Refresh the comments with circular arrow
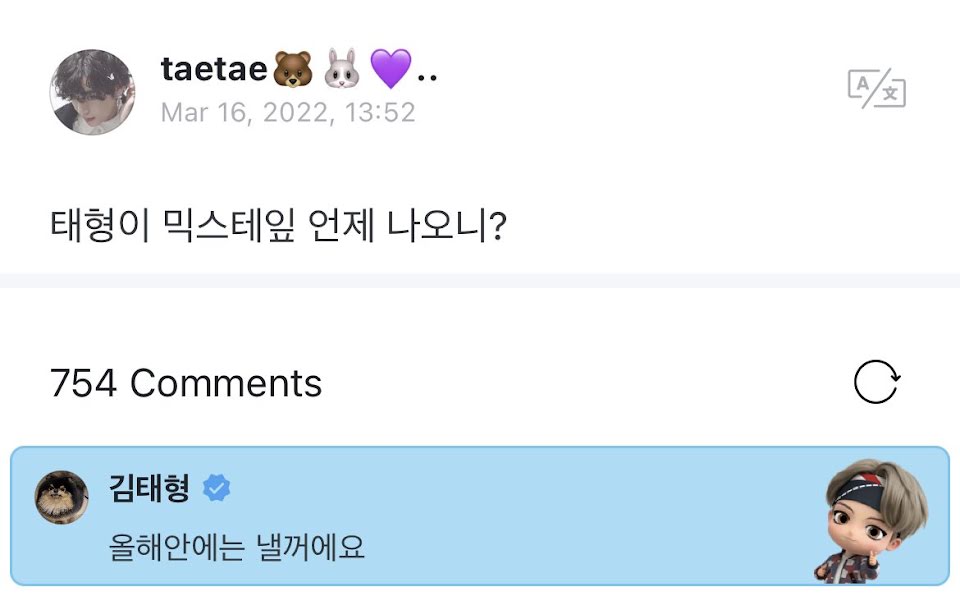Image resolution: width=960 pixels, height=610 pixels. coord(876,383)
